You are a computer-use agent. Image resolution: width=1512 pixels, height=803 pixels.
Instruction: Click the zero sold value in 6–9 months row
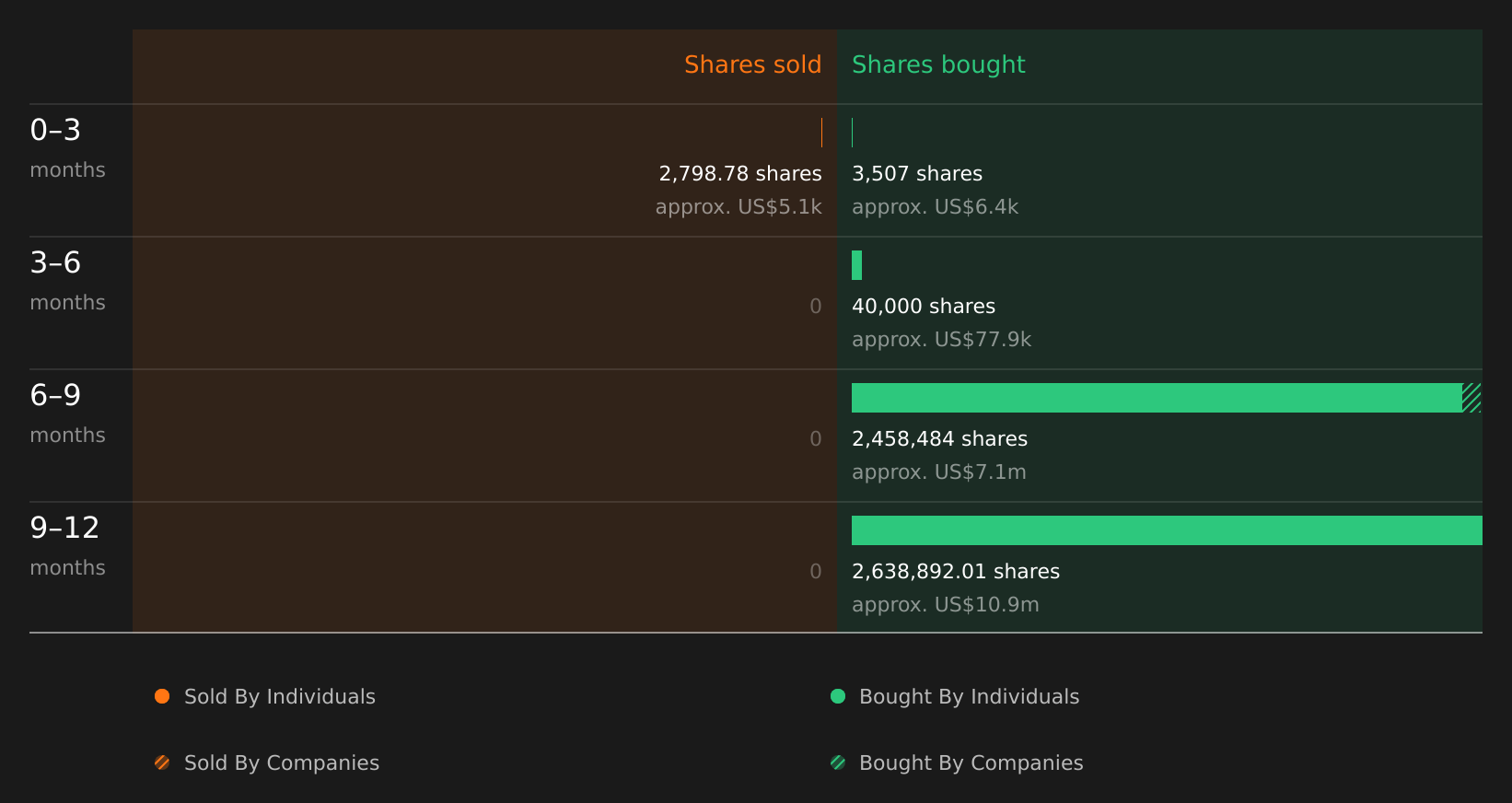816,439
